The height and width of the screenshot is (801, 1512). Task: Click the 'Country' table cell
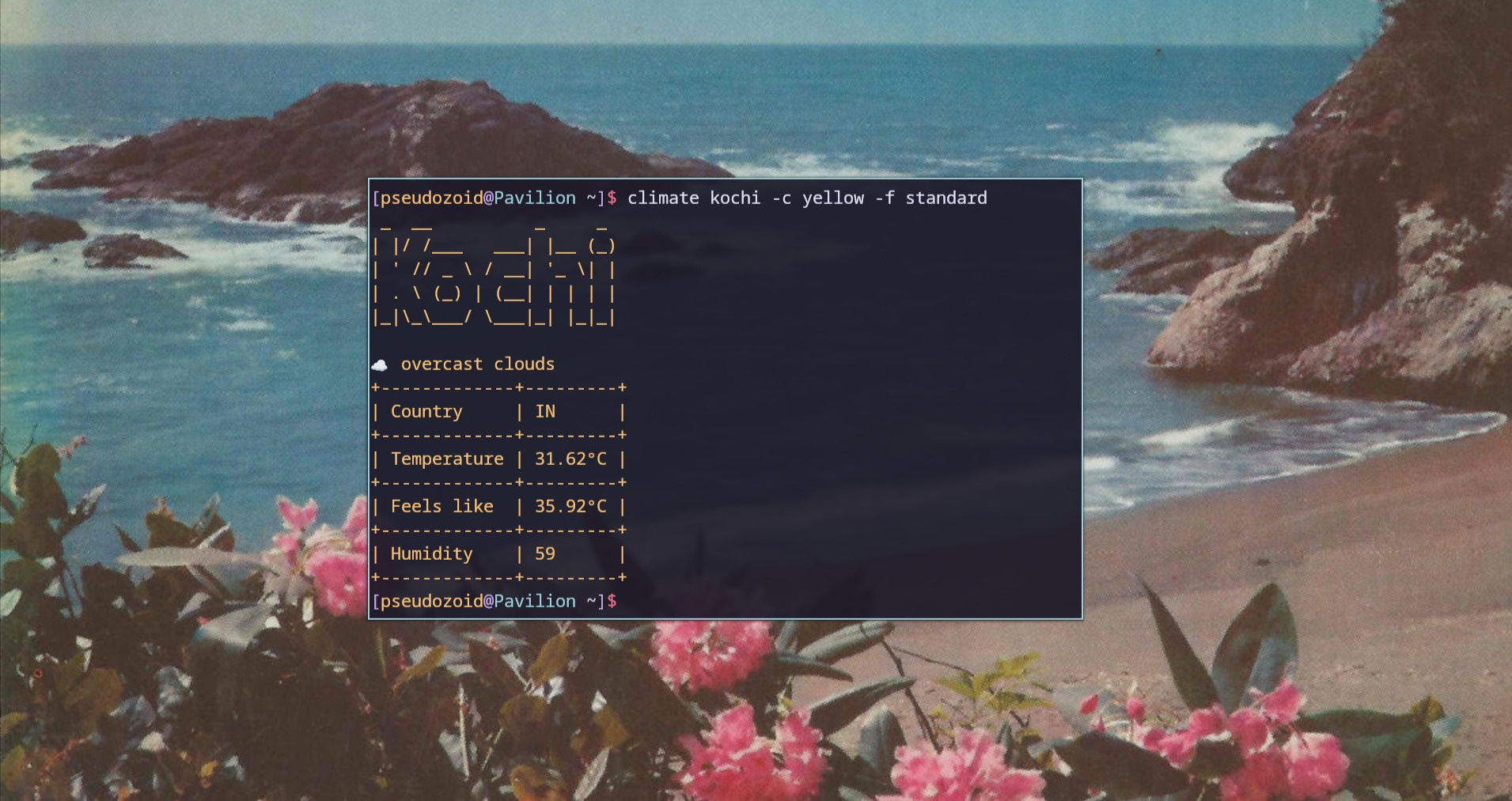(x=426, y=411)
